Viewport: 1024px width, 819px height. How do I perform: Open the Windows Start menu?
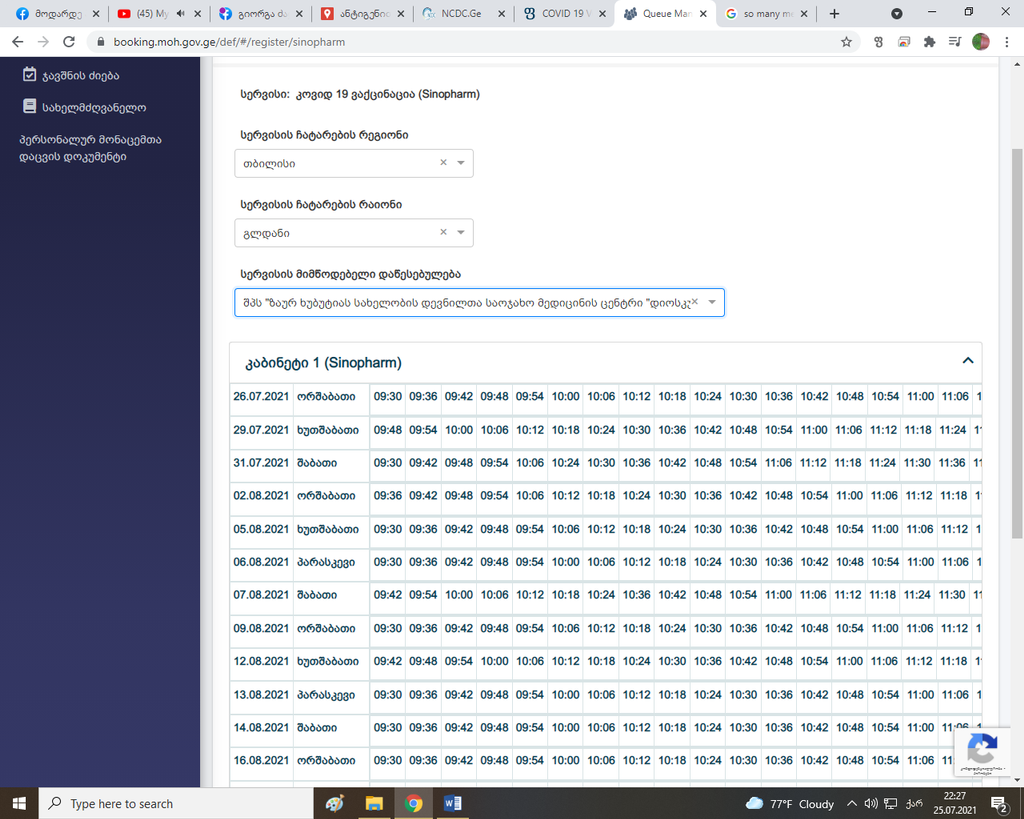tap(19, 803)
